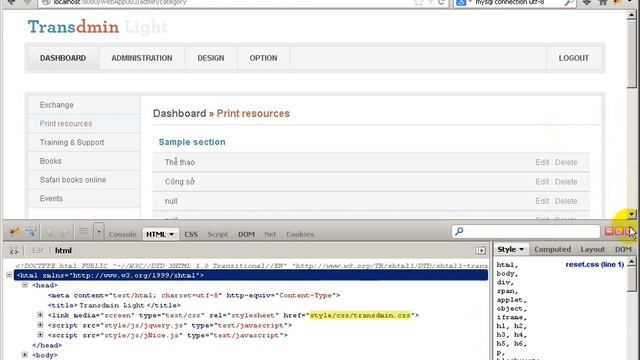Expand the link stylesheet node
640x360 pixels.
(x=40, y=315)
